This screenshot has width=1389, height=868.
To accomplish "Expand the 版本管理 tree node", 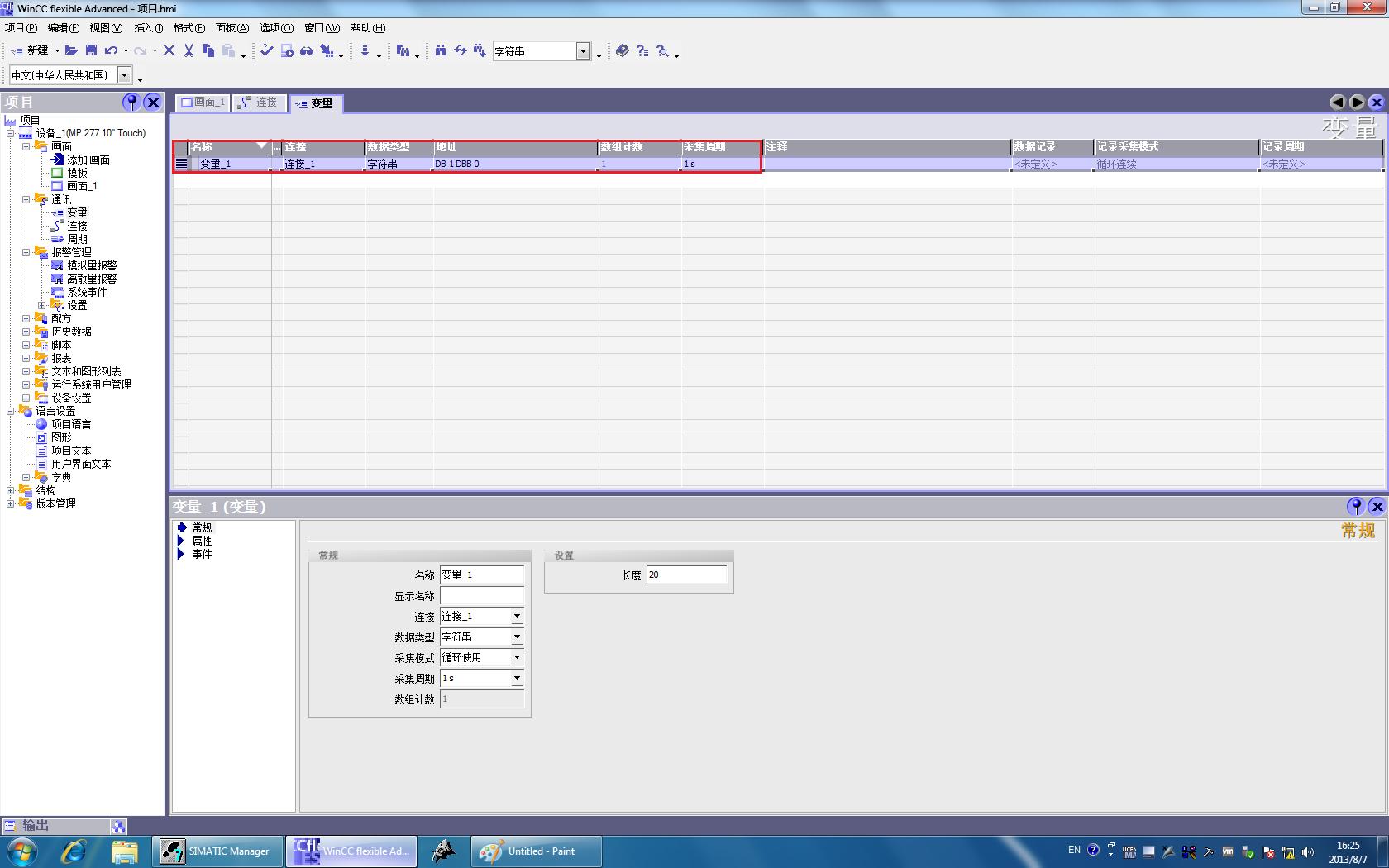I will point(11,503).
